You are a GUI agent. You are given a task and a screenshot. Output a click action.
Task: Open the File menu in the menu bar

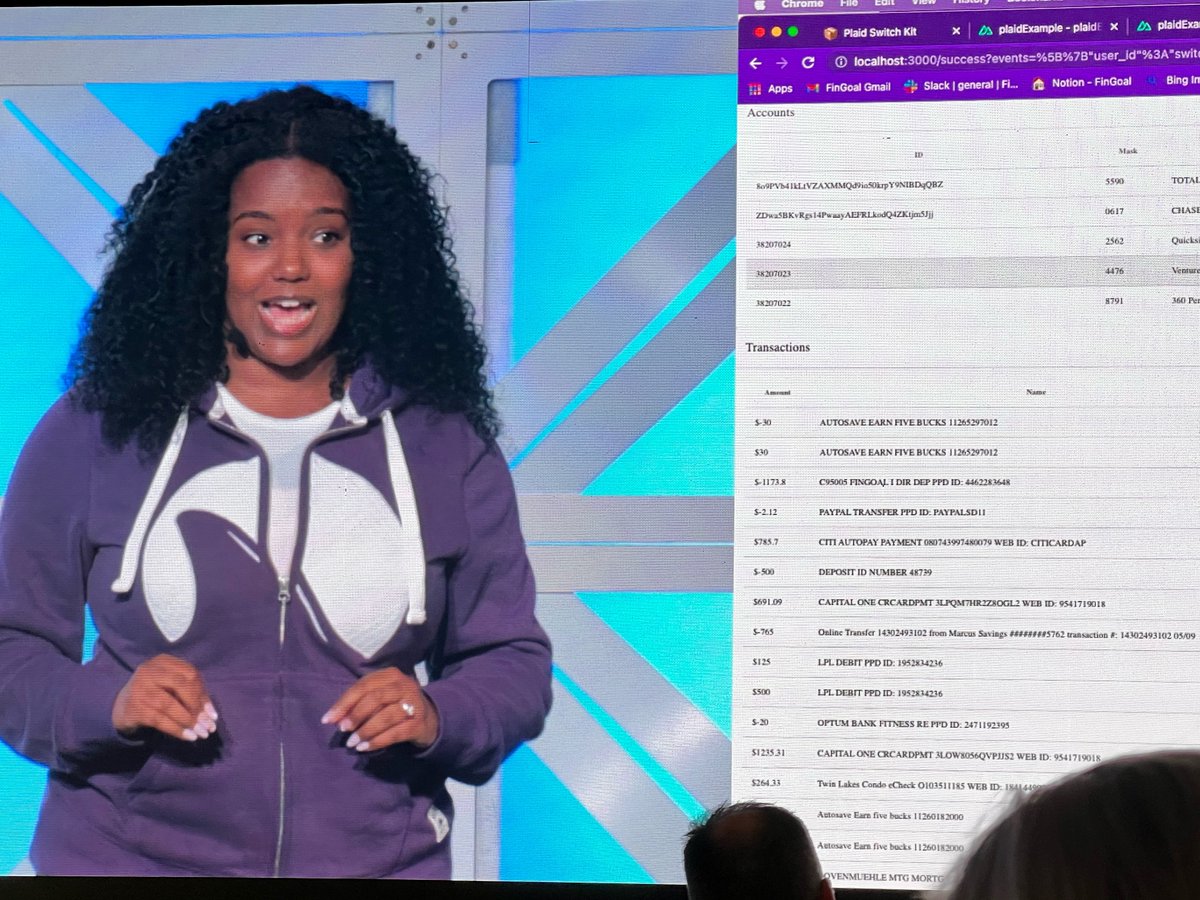[851, 4]
